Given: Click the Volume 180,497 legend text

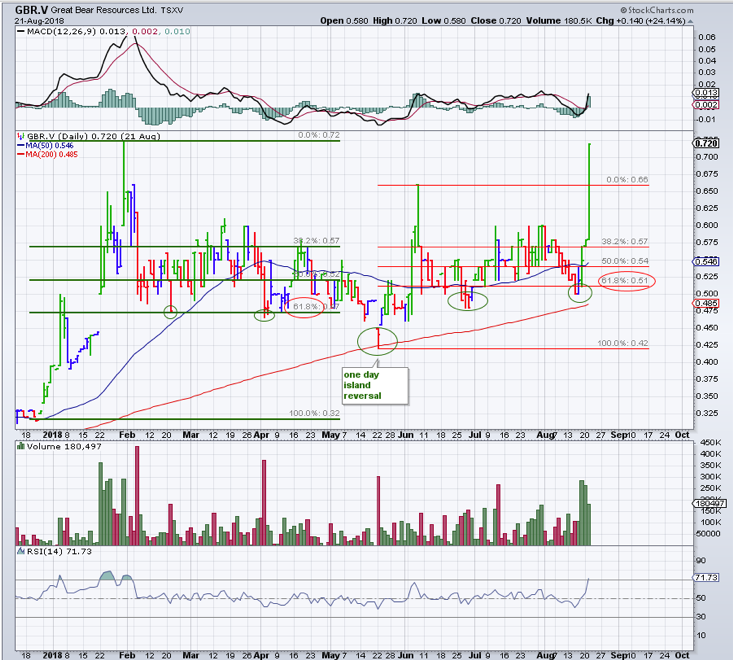Looking at the screenshot, I should tap(64, 446).
